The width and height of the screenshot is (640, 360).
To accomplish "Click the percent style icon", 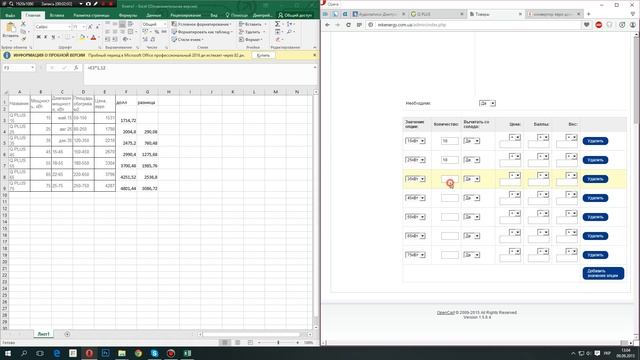I will coord(156,32).
